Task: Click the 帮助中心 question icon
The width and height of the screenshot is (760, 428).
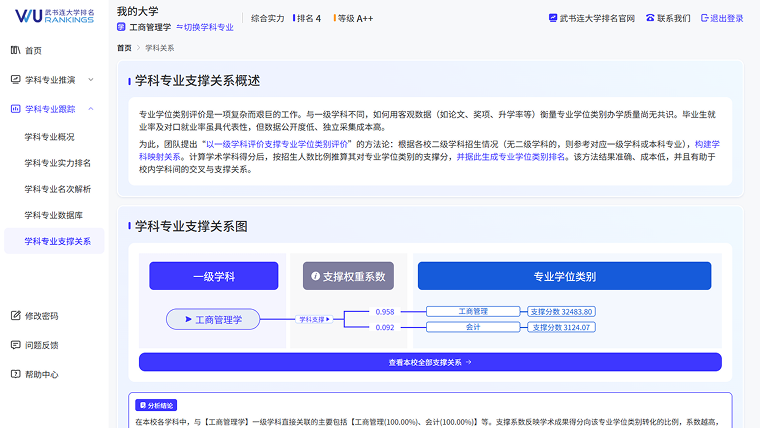Action: [x=16, y=374]
